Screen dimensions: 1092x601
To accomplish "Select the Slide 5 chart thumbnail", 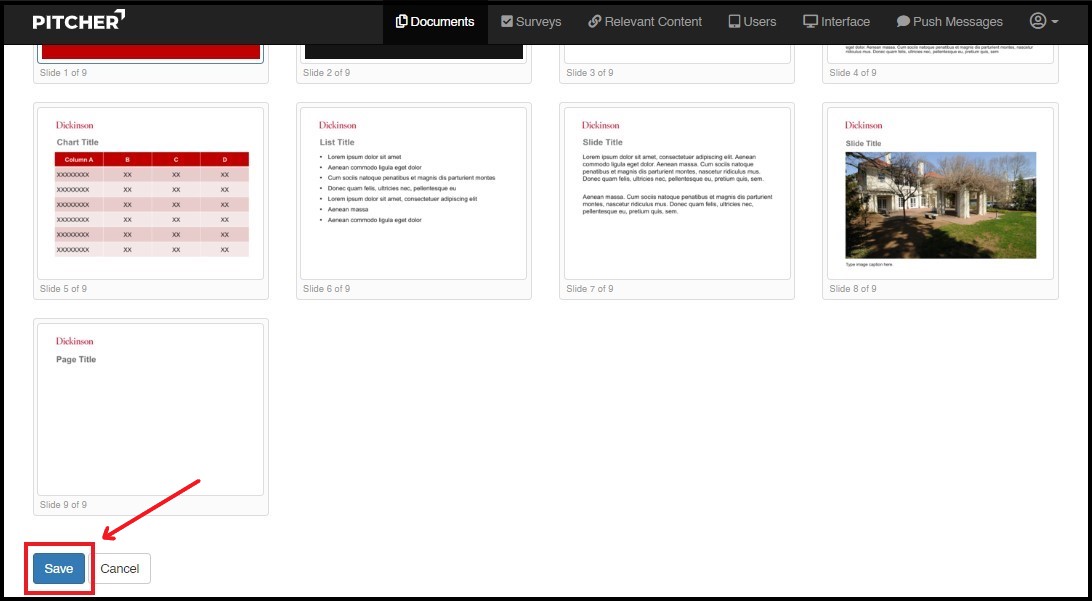I will tap(151, 193).
